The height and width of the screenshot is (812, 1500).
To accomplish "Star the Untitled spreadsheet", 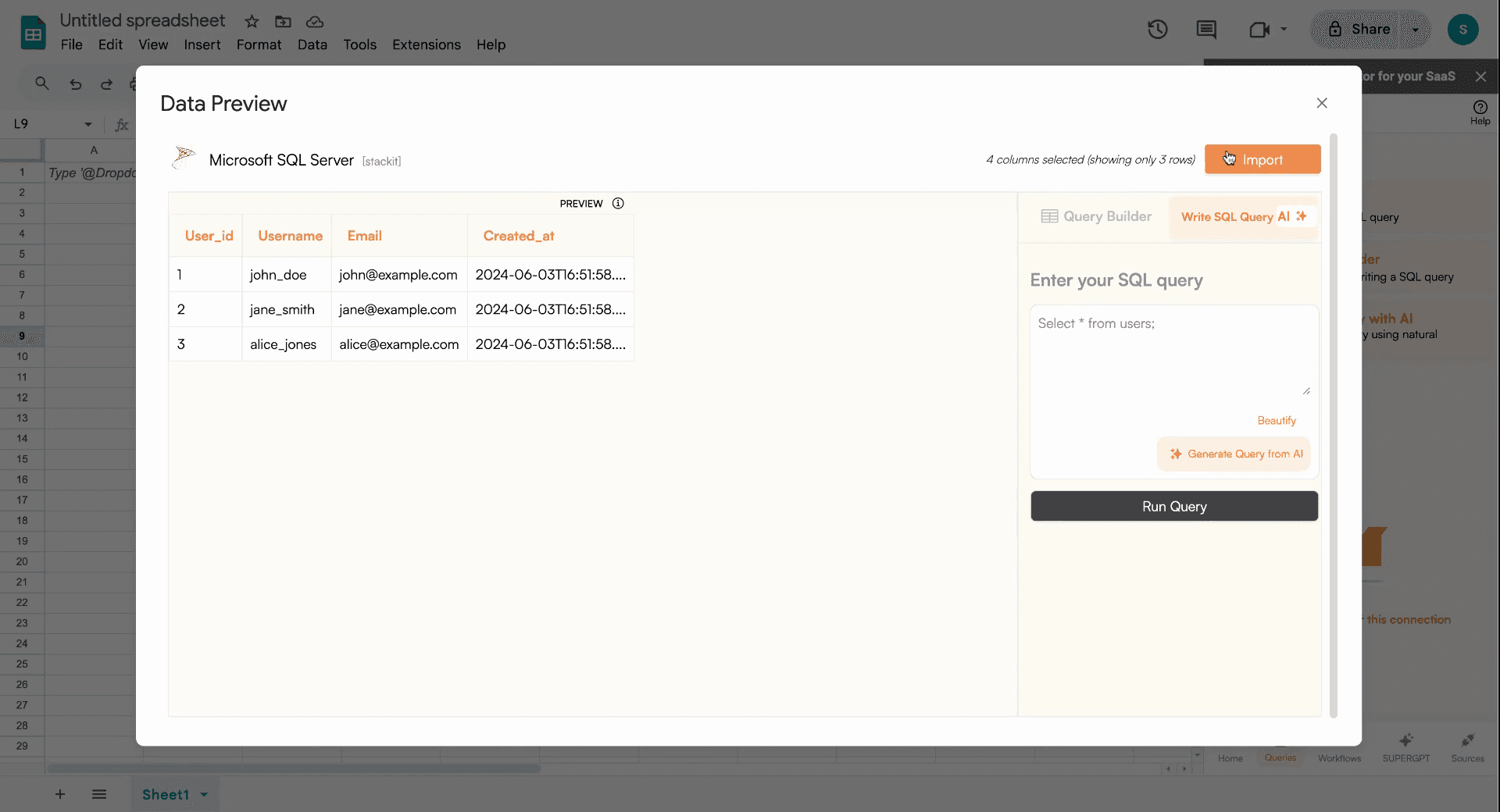I will pos(252,22).
